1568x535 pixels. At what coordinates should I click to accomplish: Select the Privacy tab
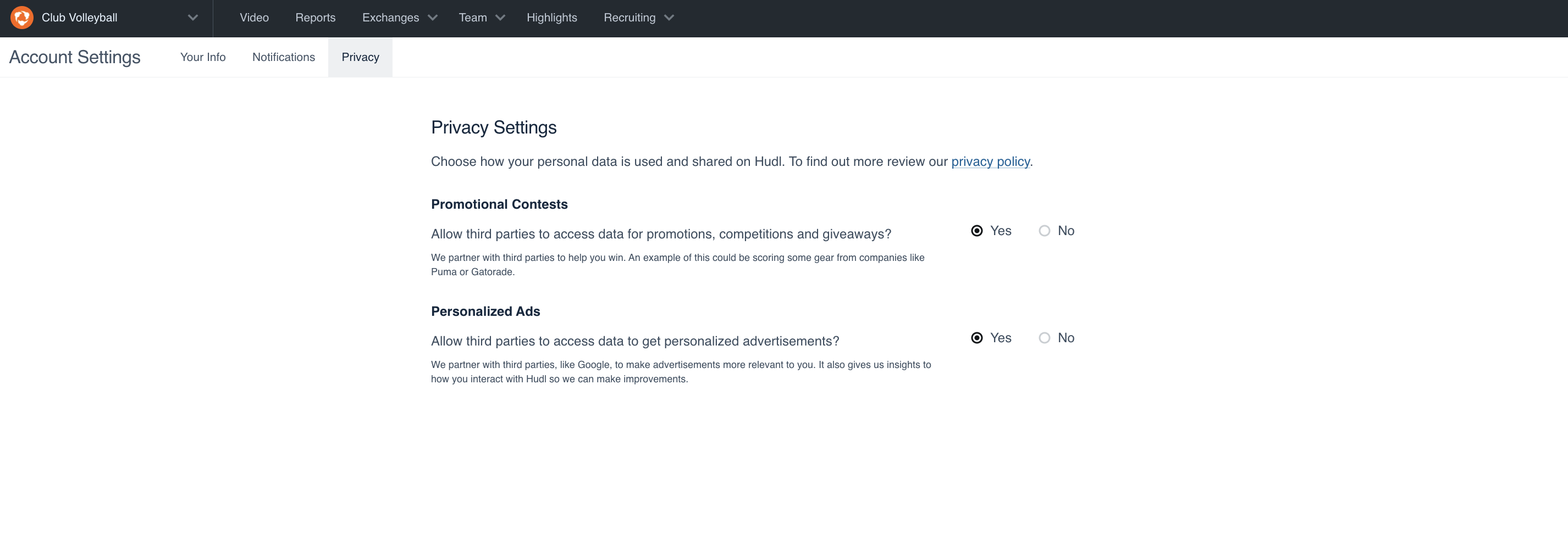[x=360, y=57]
